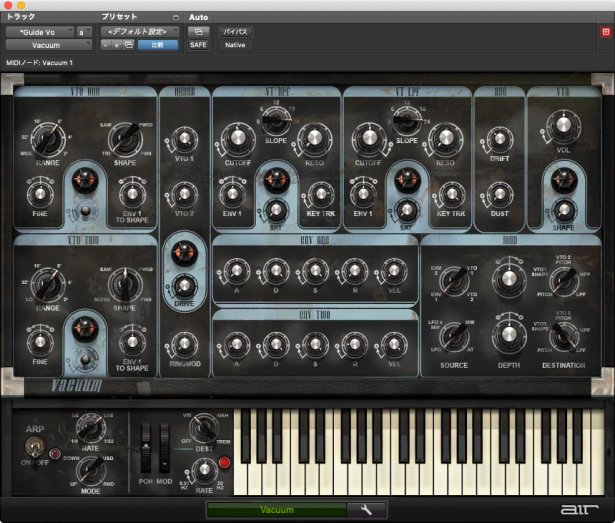Image resolution: width=615 pixels, height=523 pixels.
Task: Click VT HPF SAT knob
Action: pyautogui.click(x=276, y=210)
